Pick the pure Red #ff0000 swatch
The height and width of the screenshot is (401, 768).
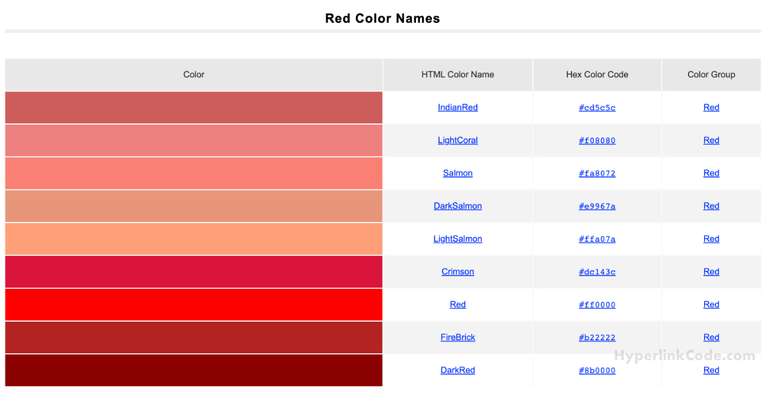(193, 304)
